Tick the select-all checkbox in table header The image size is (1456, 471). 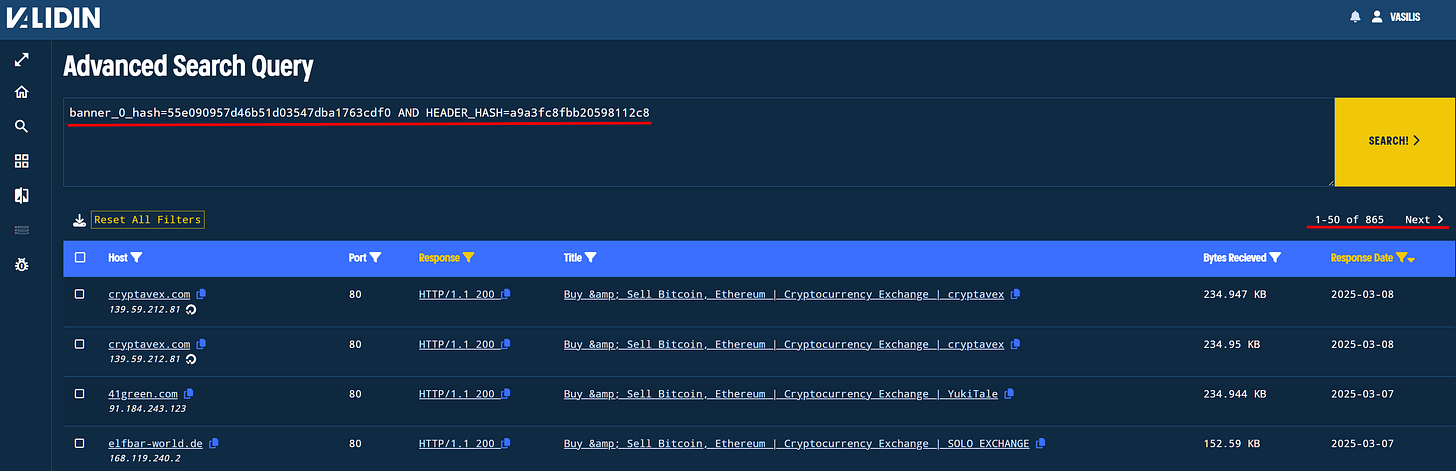click(x=80, y=258)
